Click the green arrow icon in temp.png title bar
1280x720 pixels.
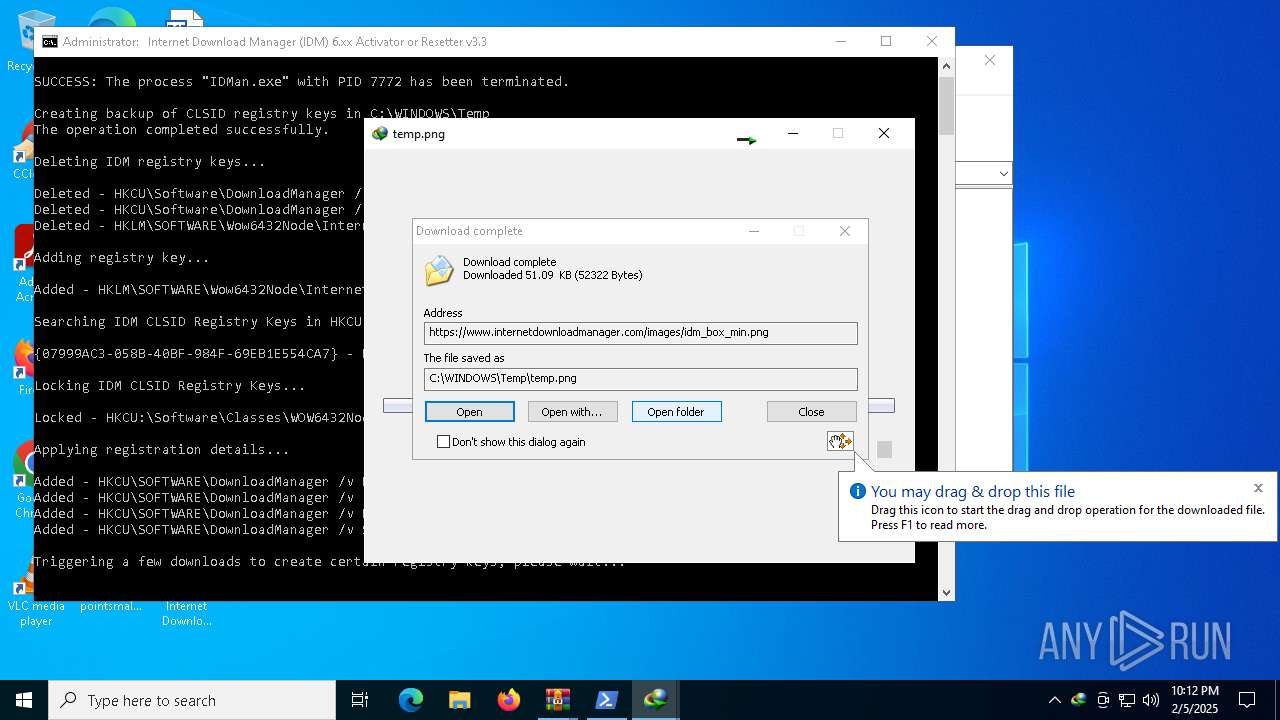point(746,140)
